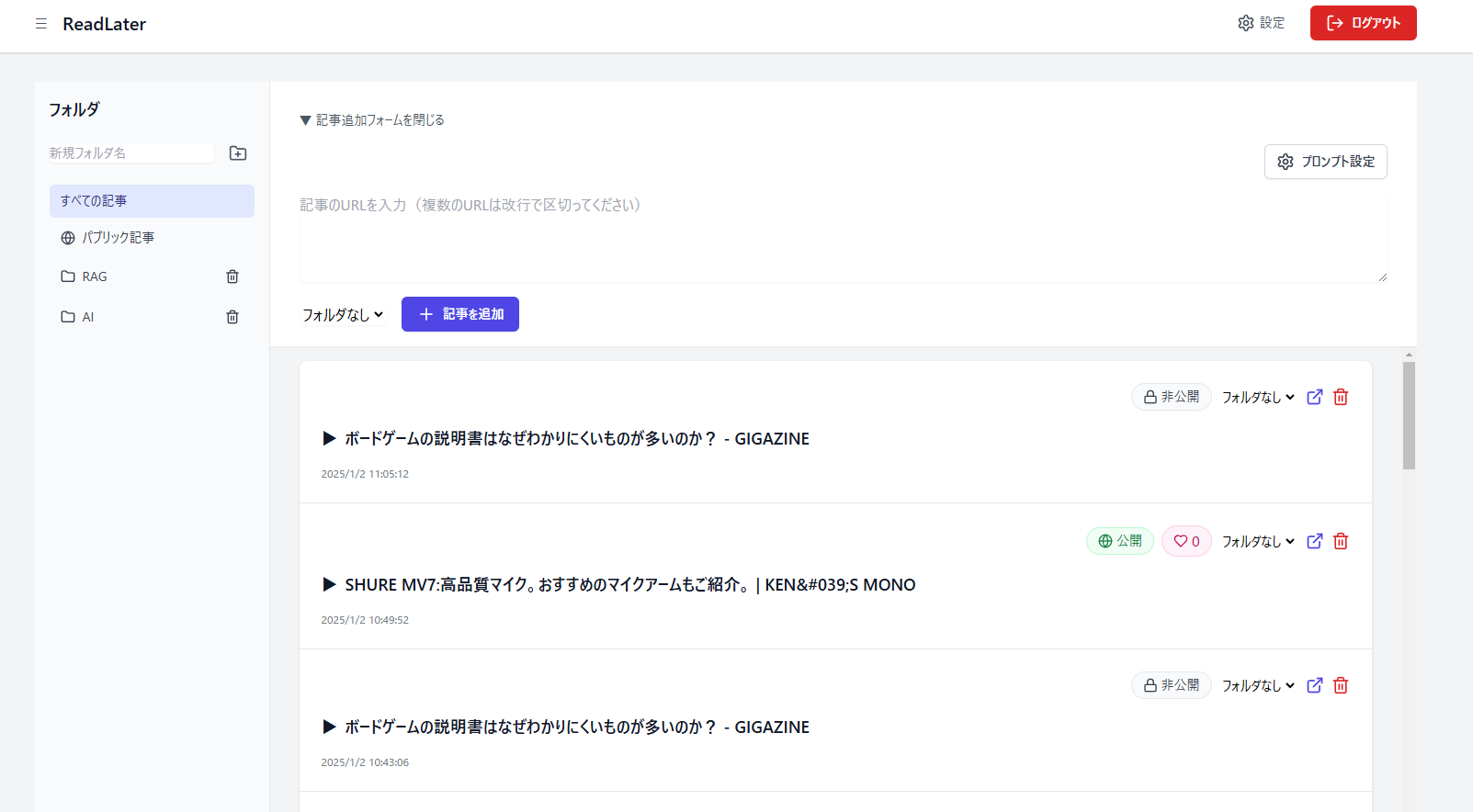The image size is (1473, 812).
Task: Open the フォルダなし dropdown beside 記事を追加
Action: tap(343, 314)
